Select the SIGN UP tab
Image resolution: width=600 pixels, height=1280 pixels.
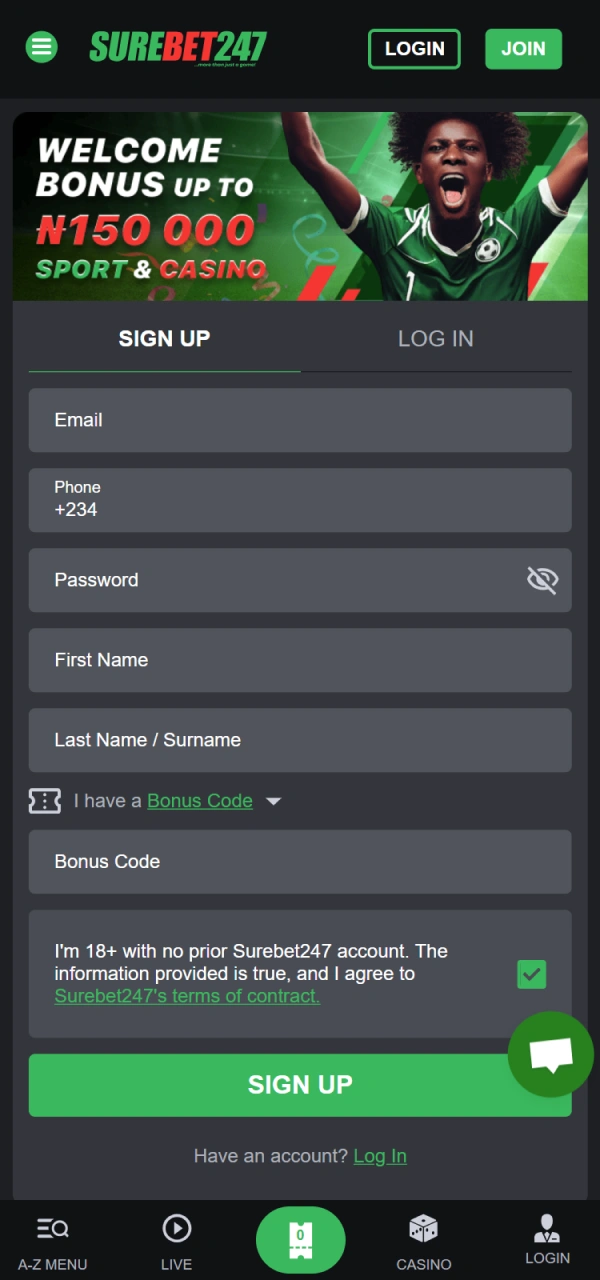click(164, 338)
